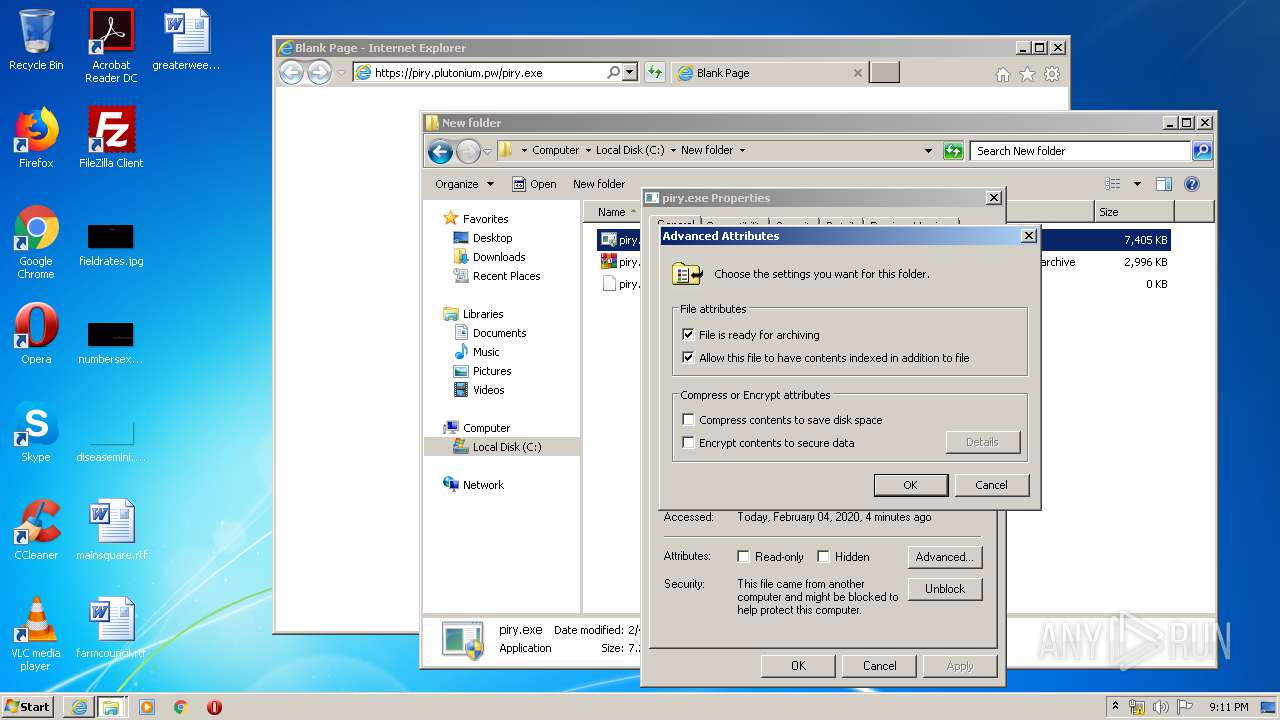Open a new tab in Internet Explorer
Image resolution: width=1280 pixels, height=720 pixels.
884,73
